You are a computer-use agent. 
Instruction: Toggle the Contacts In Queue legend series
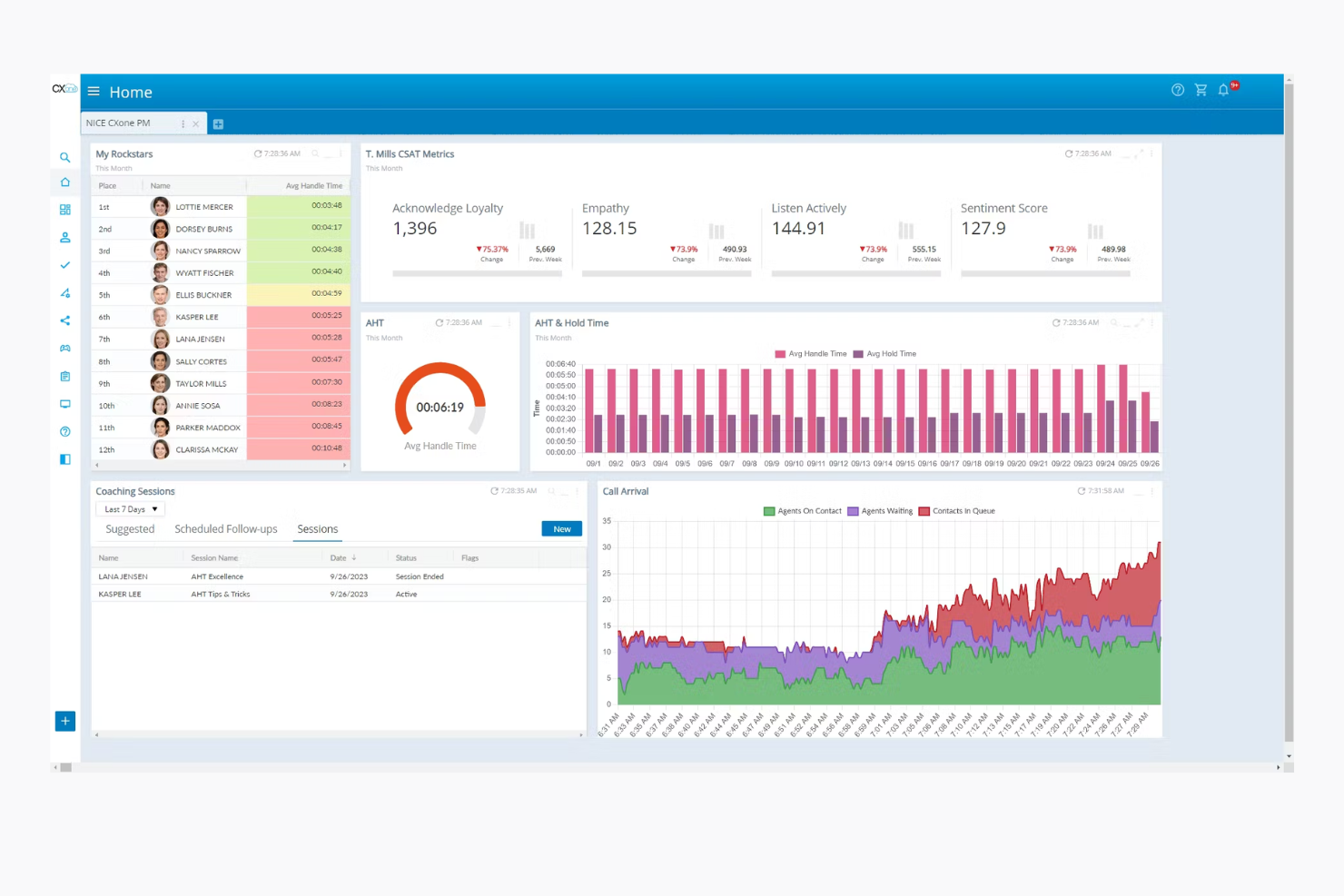tap(957, 511)
